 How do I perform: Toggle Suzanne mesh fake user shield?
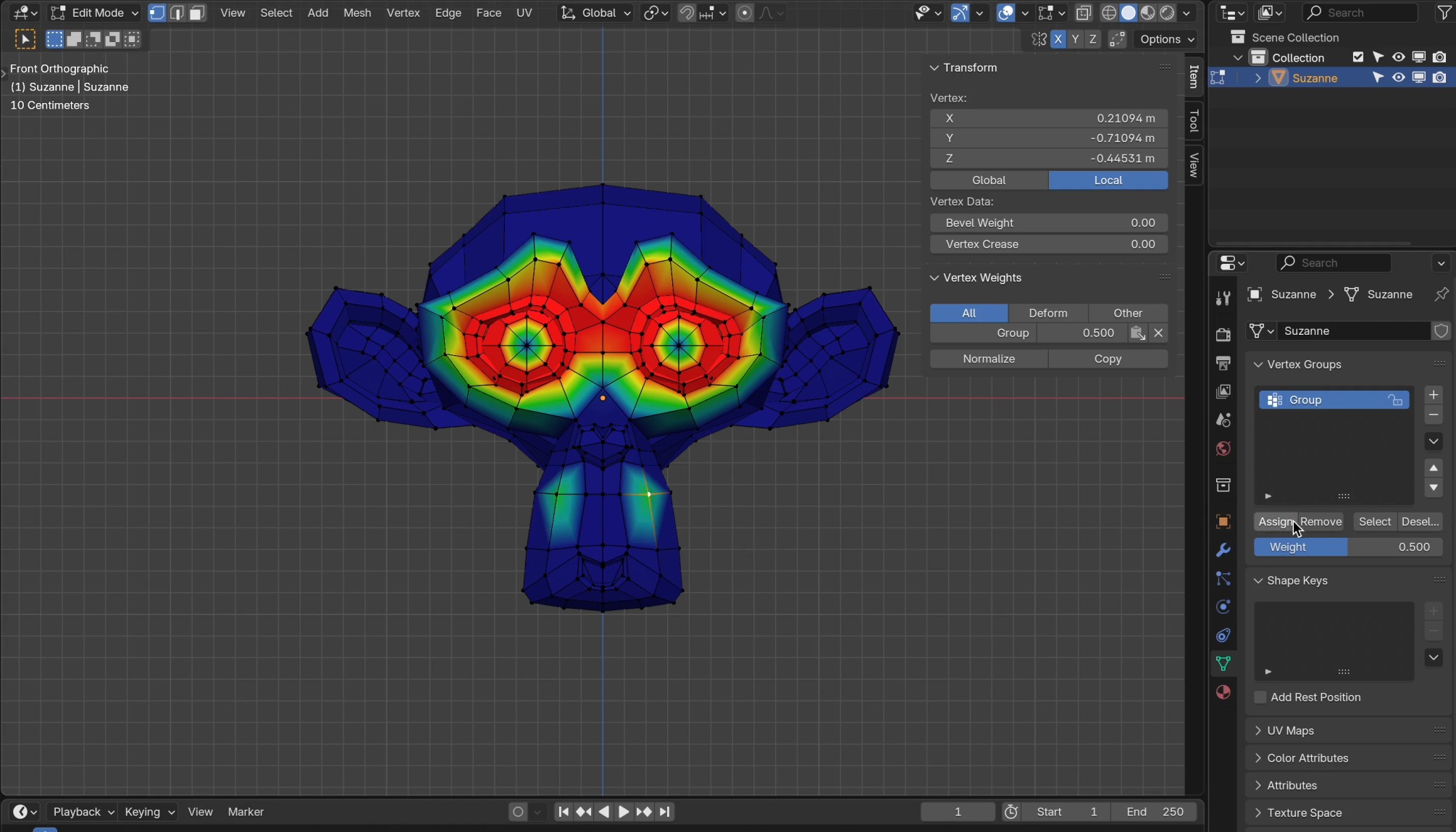(1441, 330)
